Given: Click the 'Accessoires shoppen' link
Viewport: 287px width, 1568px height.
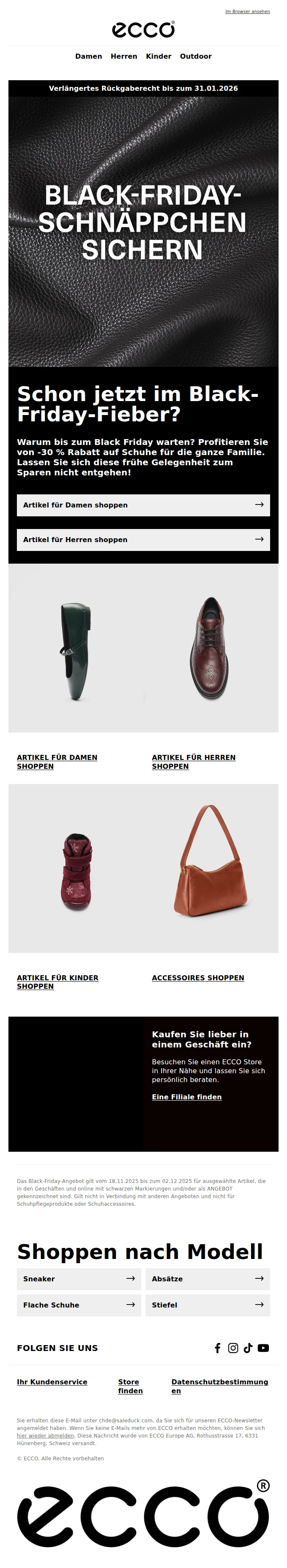Looking at the screenshot, I should 198,977.
